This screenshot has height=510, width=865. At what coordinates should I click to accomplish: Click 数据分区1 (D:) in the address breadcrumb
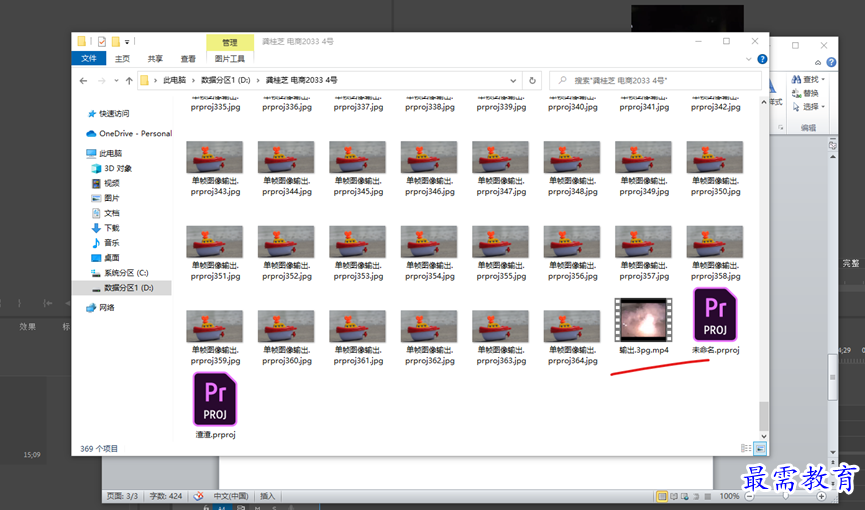[226, 81]
